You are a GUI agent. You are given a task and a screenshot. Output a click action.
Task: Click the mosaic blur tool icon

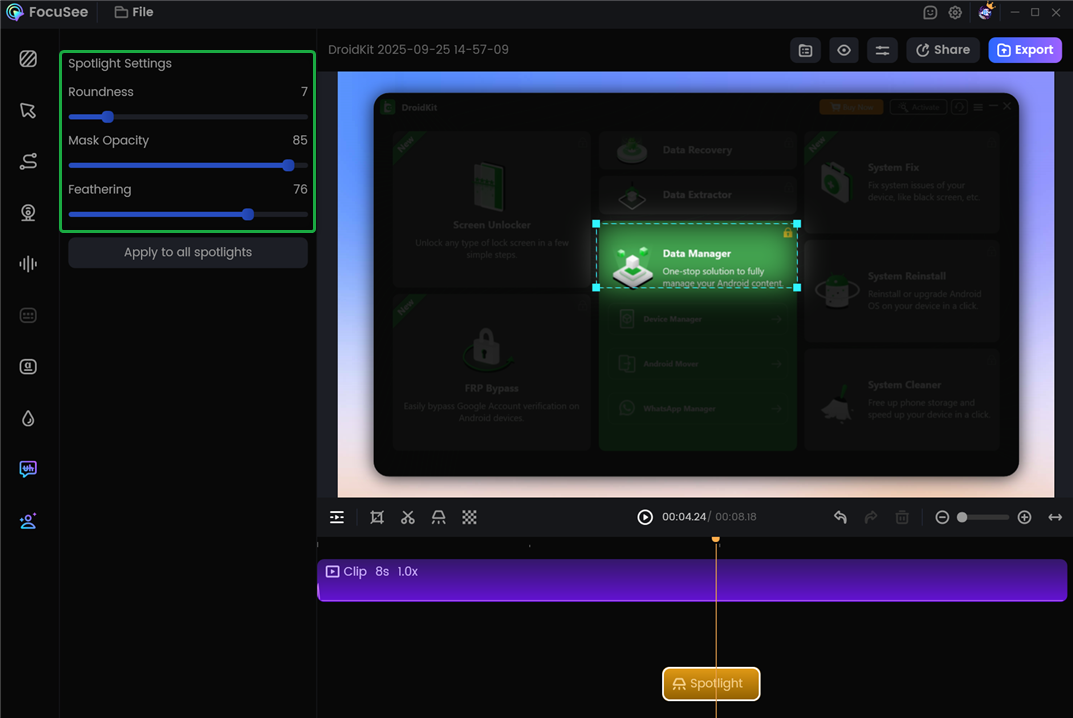pyautogui.click(x=469, y=517)
